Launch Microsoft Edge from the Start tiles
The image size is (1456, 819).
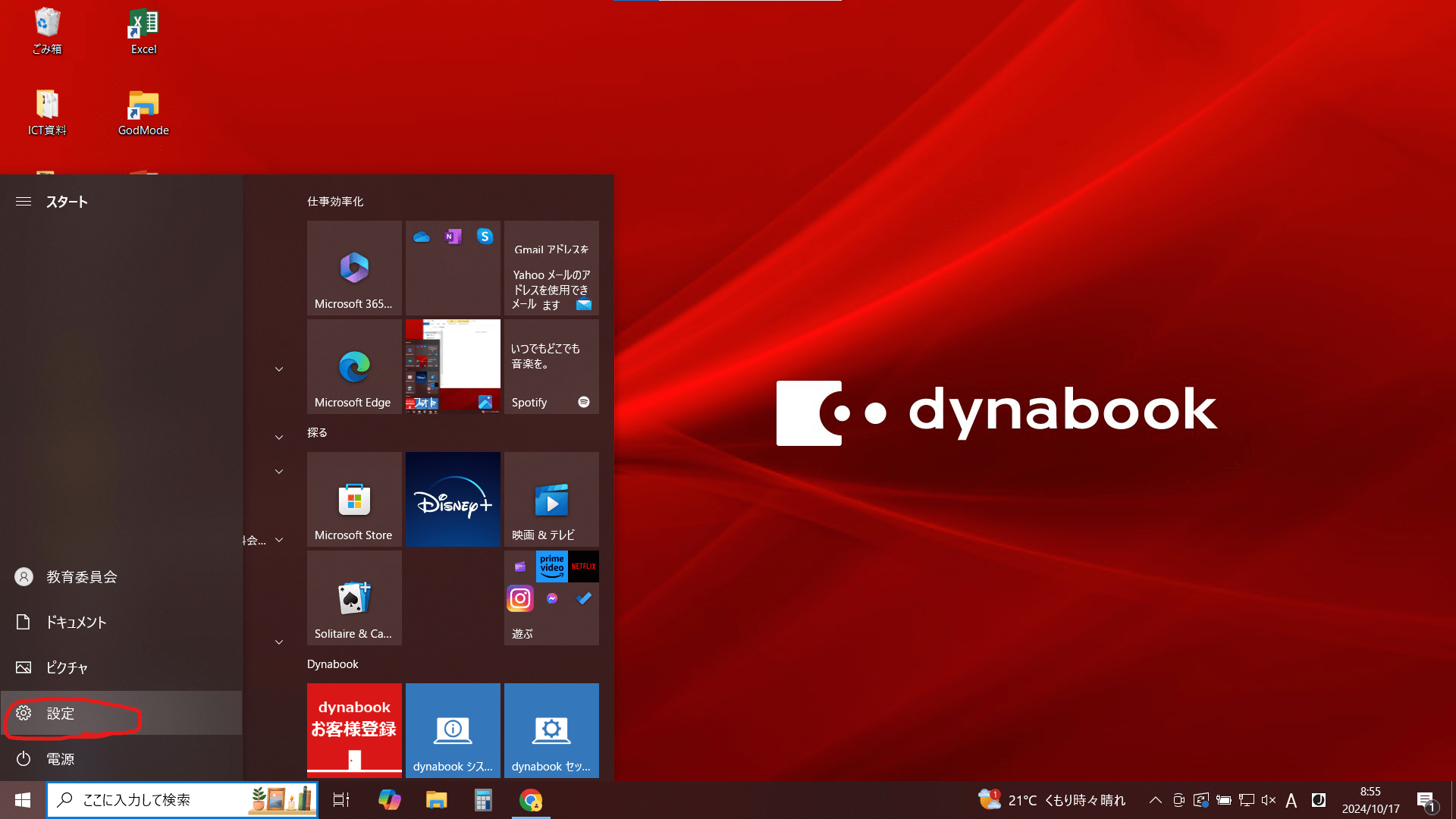tap(354, 366)
